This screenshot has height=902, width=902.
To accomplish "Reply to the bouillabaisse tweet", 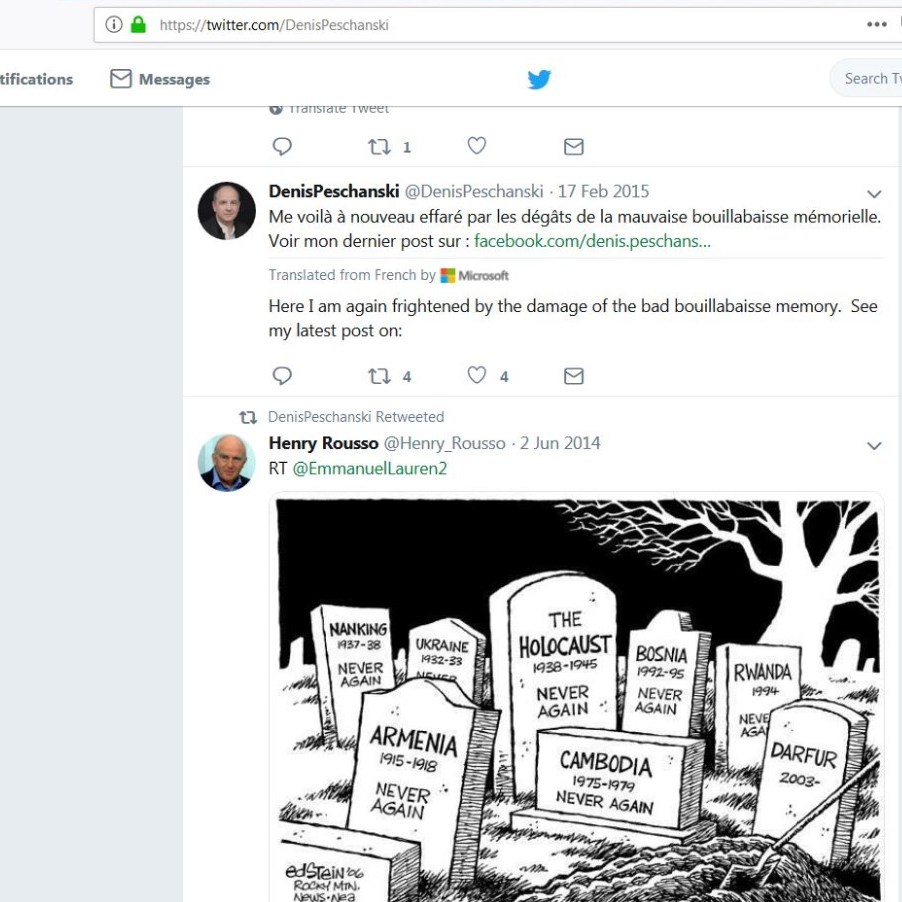I will [x=282, y=376].
